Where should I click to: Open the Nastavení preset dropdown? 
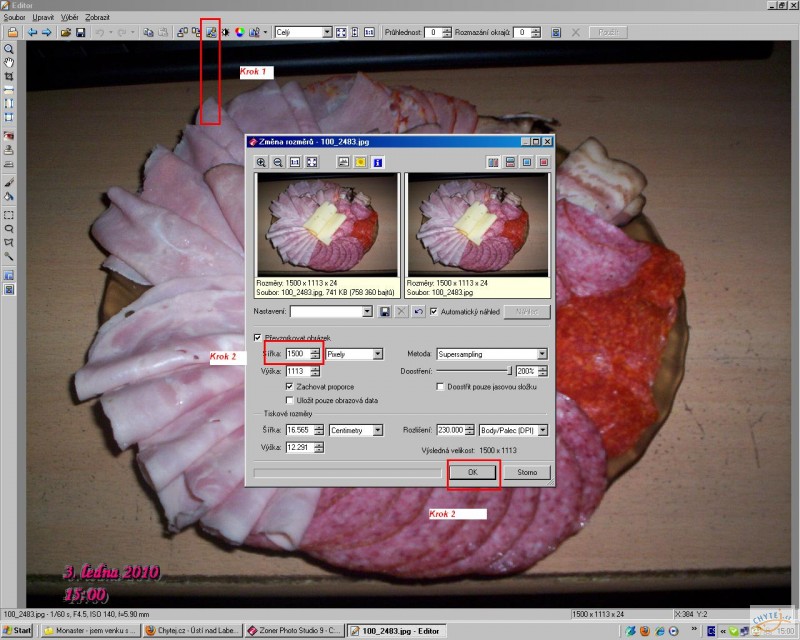(367, 311)
